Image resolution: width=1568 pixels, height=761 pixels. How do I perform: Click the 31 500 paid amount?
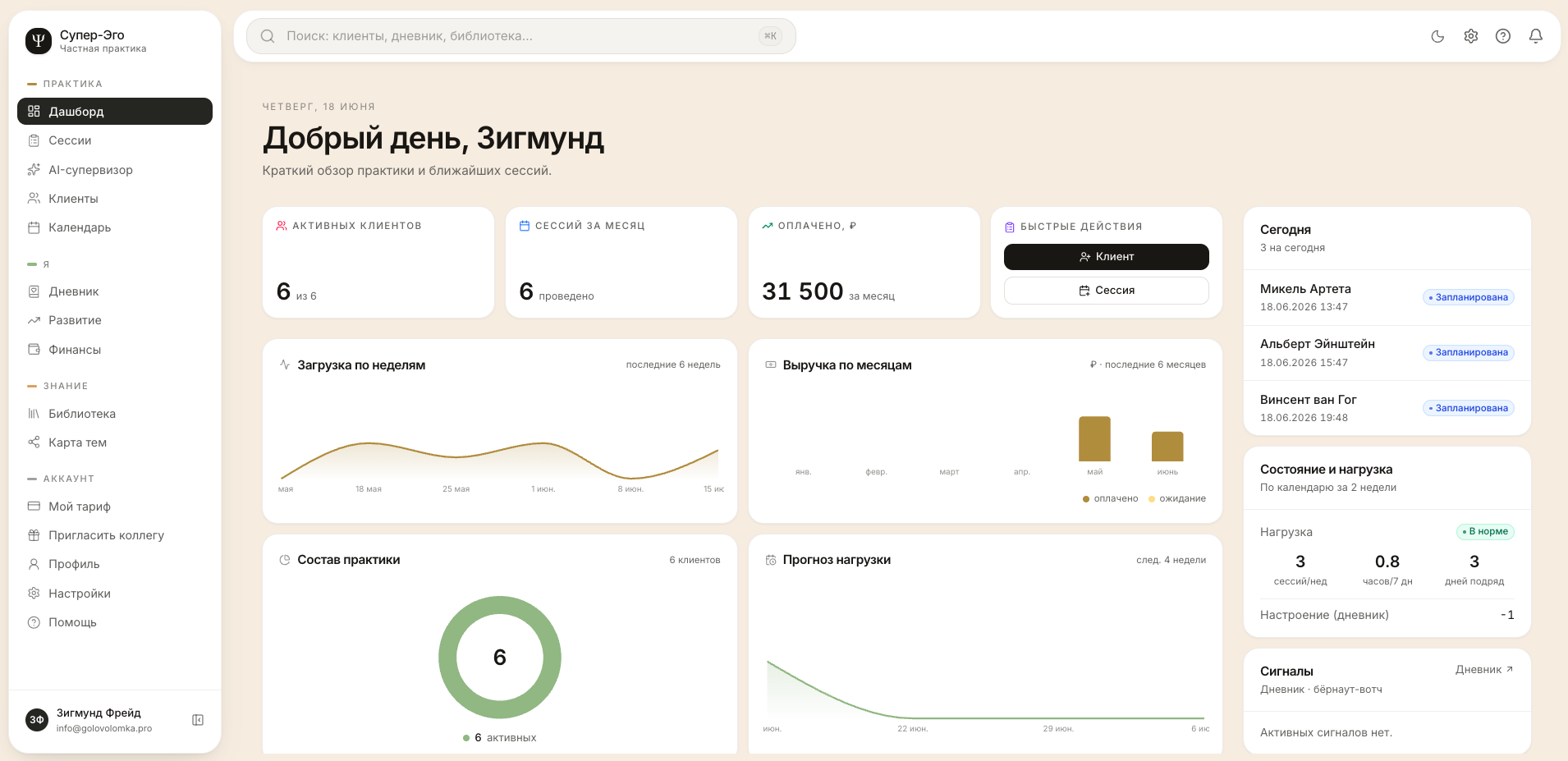click(802, 291)
